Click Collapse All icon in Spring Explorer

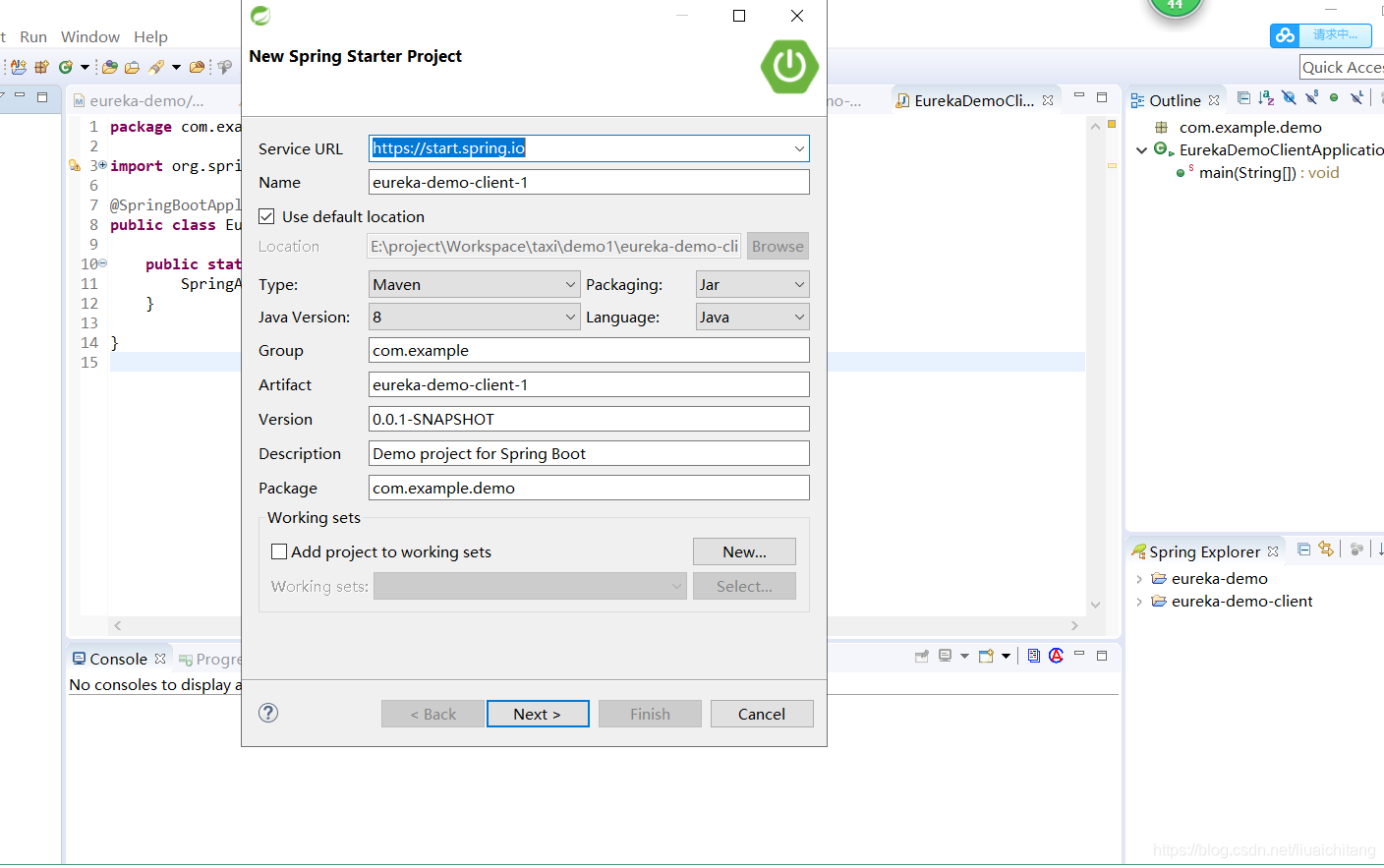[x=1303, y=550]
